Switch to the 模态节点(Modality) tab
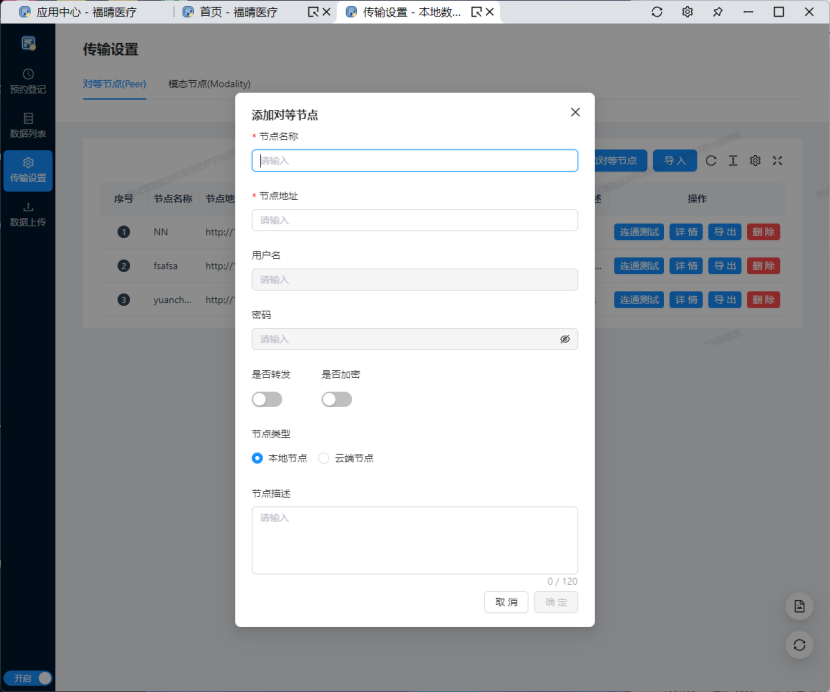The image size is (830, 692). click(x=209, y=84)
